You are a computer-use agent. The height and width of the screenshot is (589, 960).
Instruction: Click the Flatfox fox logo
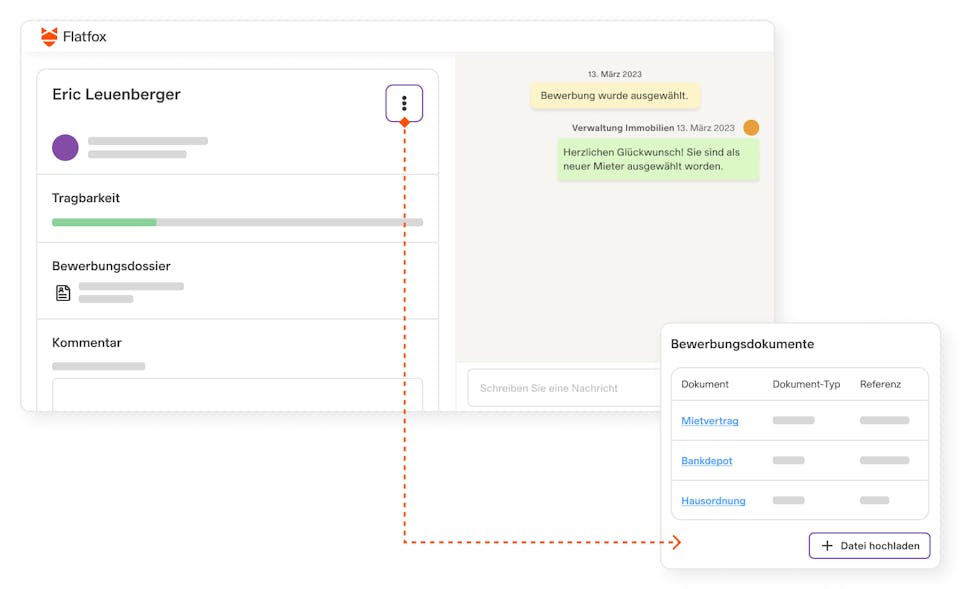click(x=49, y=37)
